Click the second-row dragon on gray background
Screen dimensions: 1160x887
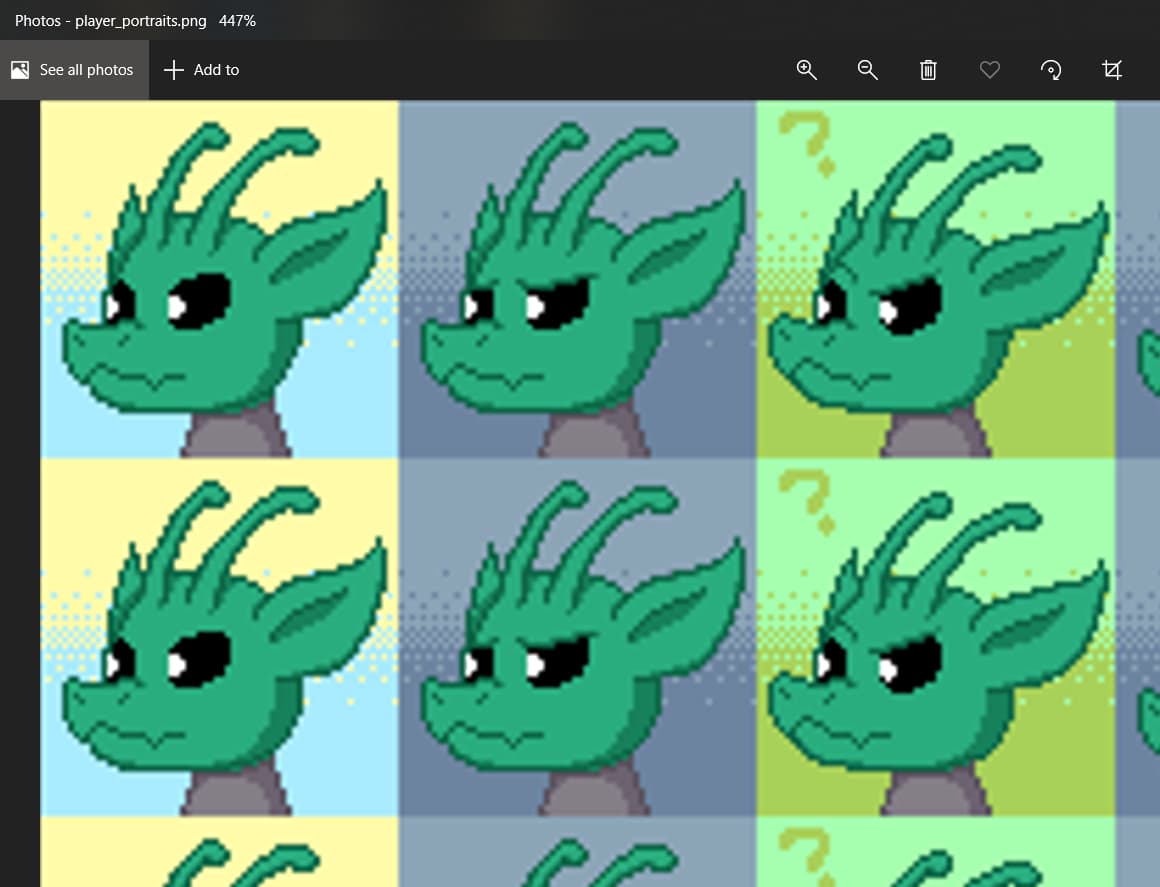(x=577, y=638)
